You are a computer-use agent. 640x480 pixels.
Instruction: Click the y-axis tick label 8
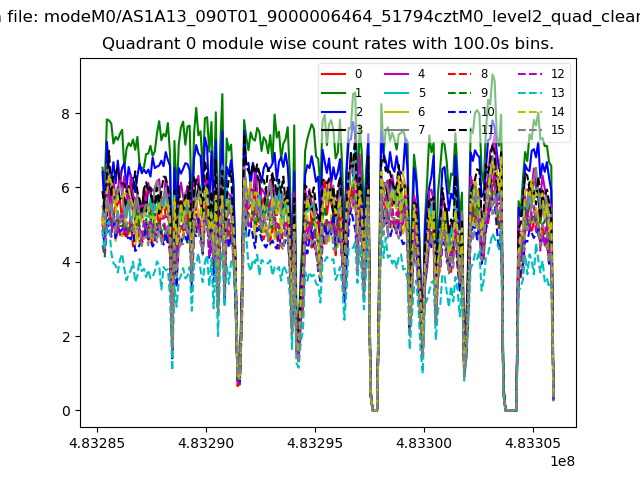[x=64, y=114]
